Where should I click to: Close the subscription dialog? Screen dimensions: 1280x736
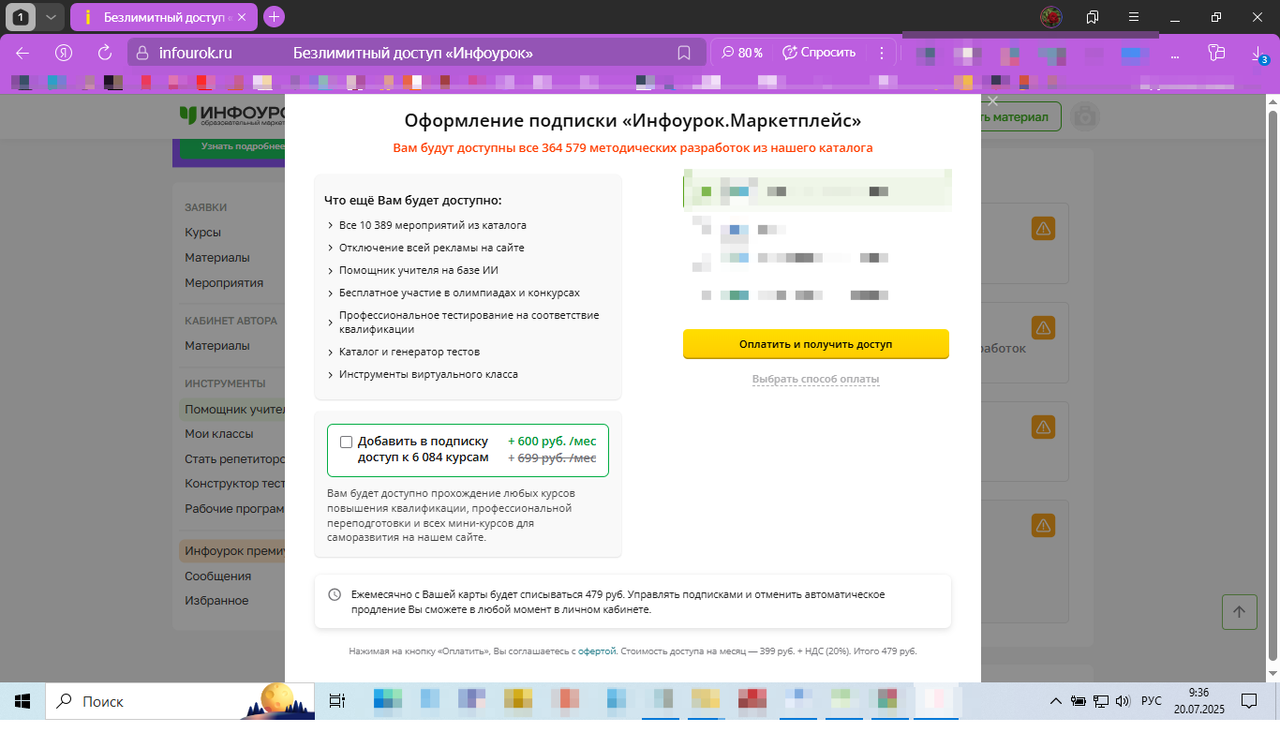993,101
